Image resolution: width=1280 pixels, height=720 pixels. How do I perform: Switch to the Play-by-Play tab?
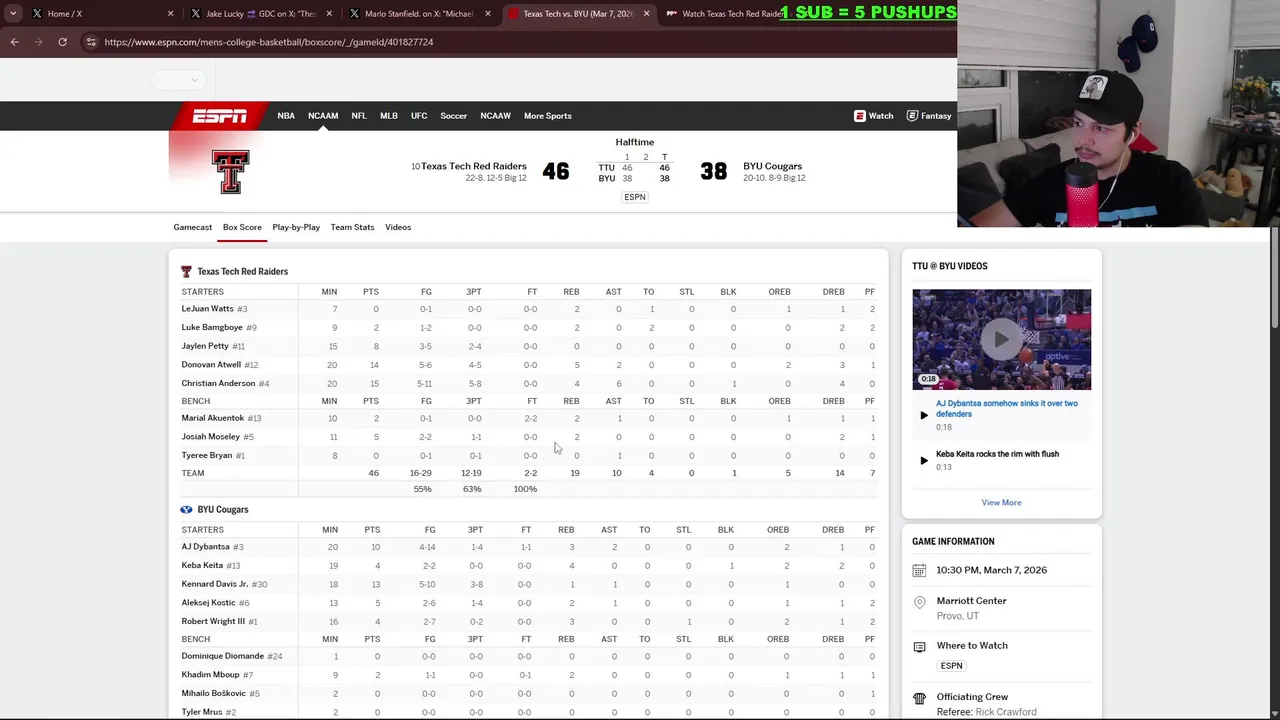(296, 227)
